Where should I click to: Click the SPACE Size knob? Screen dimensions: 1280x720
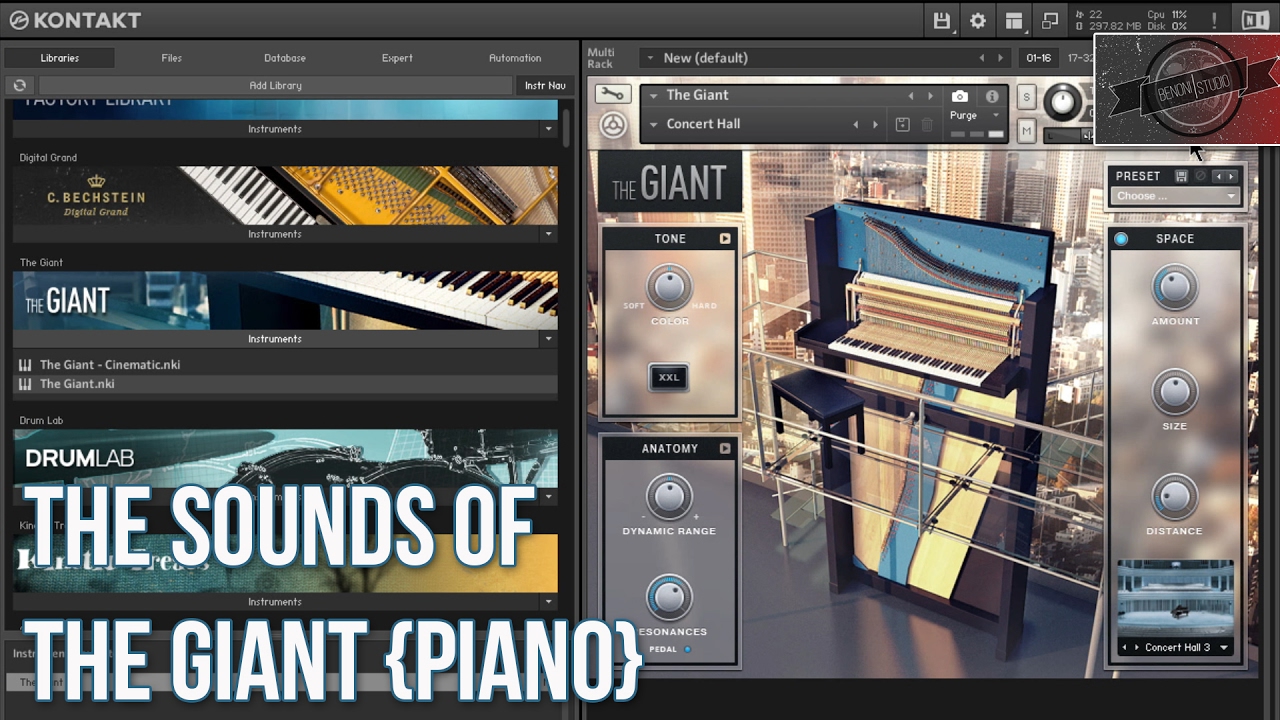pyautogui.click(x=1175, y=392)
